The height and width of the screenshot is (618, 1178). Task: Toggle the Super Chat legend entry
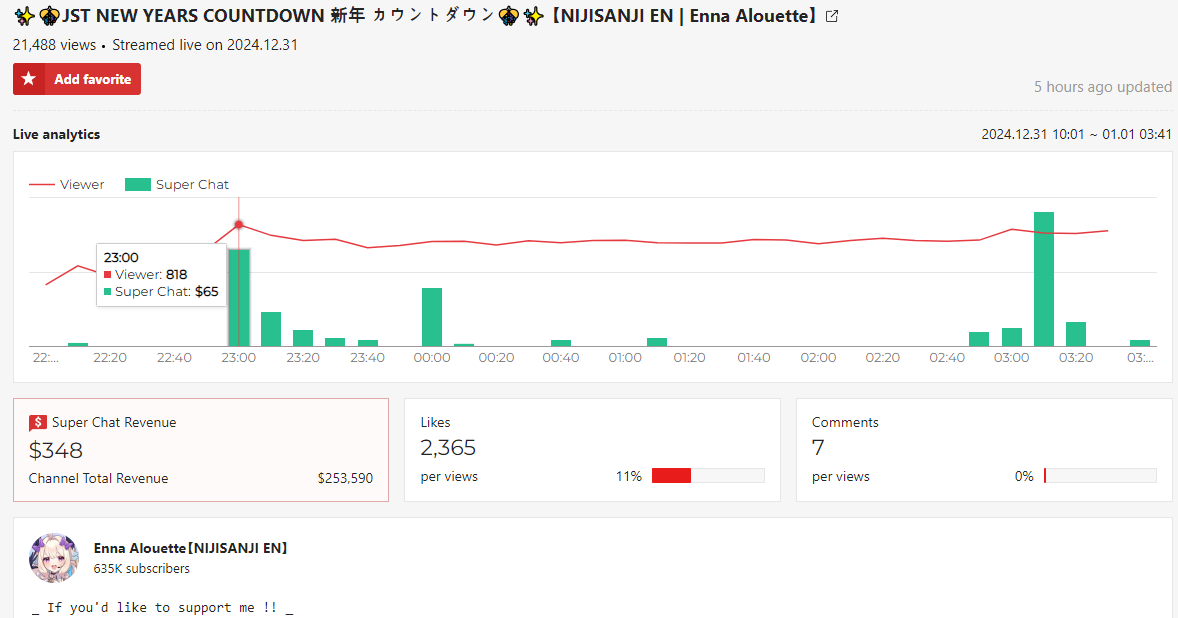177,185
